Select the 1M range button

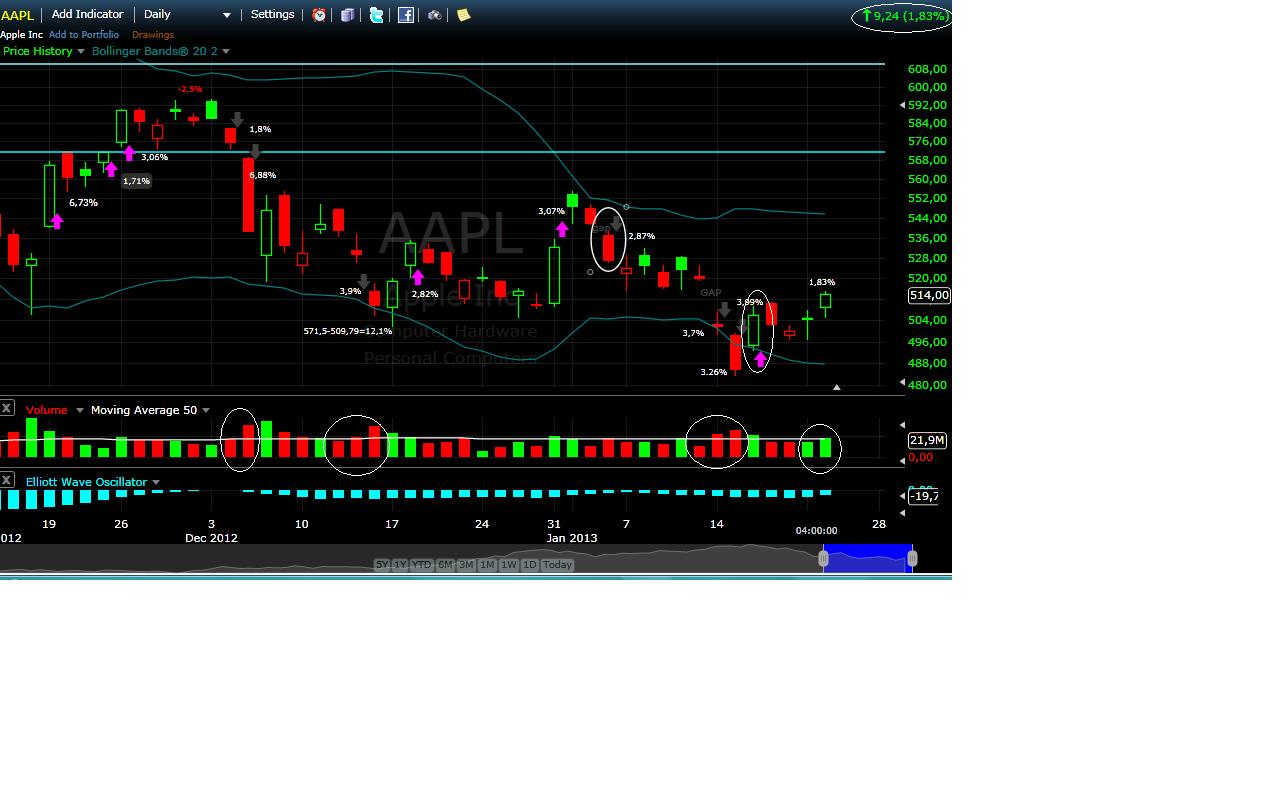(x=487, y=565)
